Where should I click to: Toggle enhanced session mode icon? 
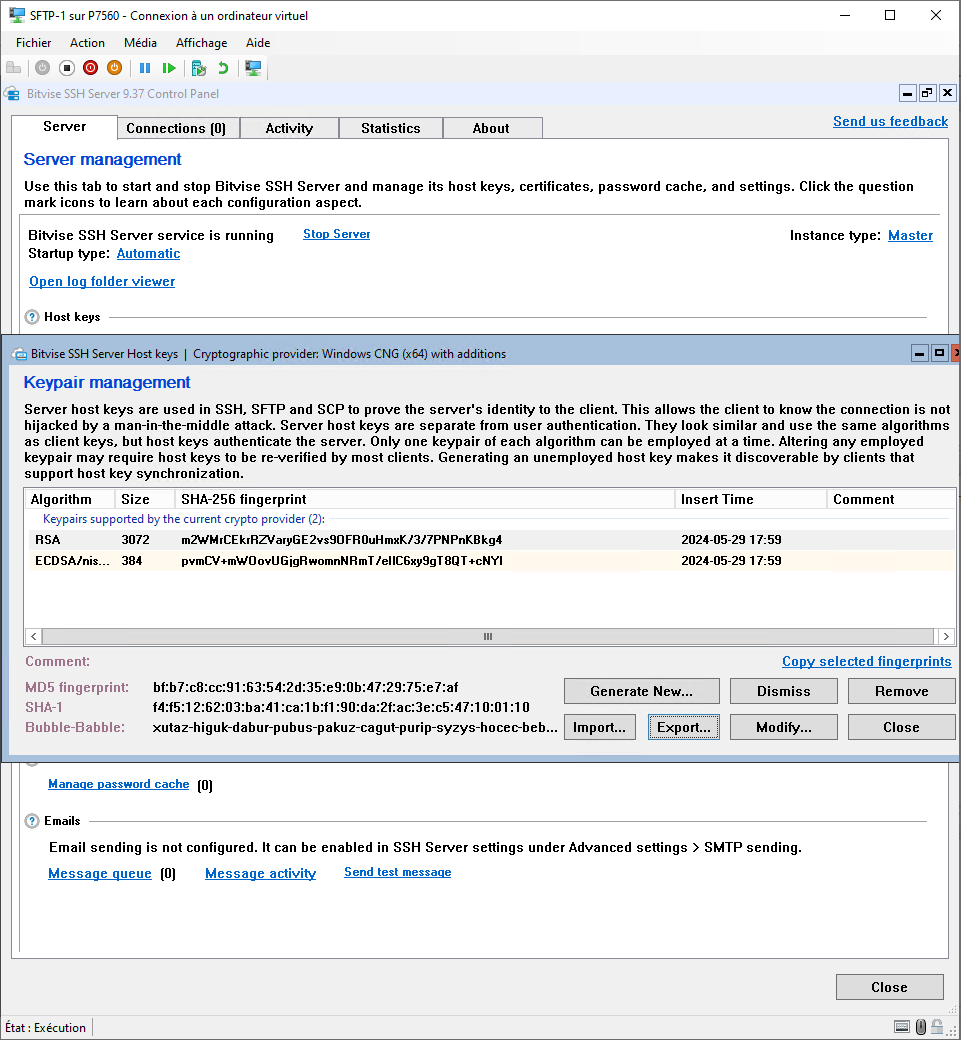(253, 68)
